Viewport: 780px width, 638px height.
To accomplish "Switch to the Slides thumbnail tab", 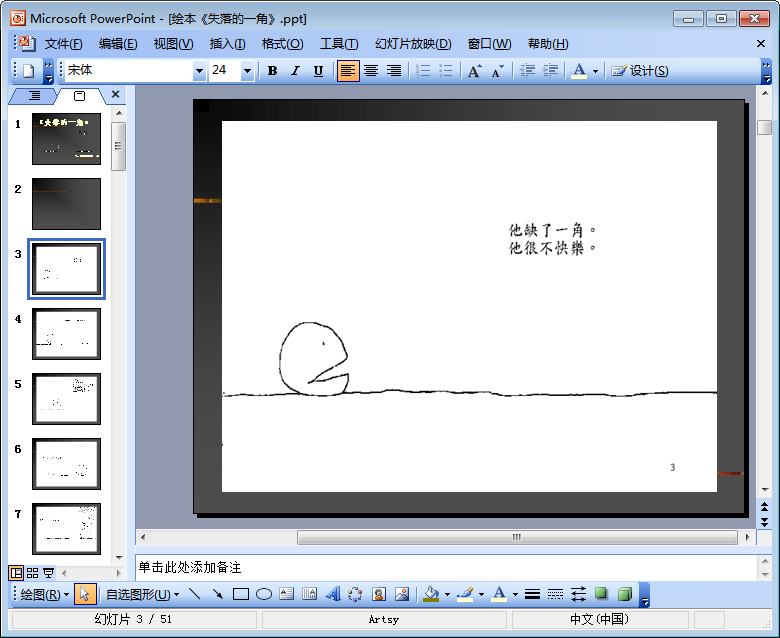I will [80, 95].
